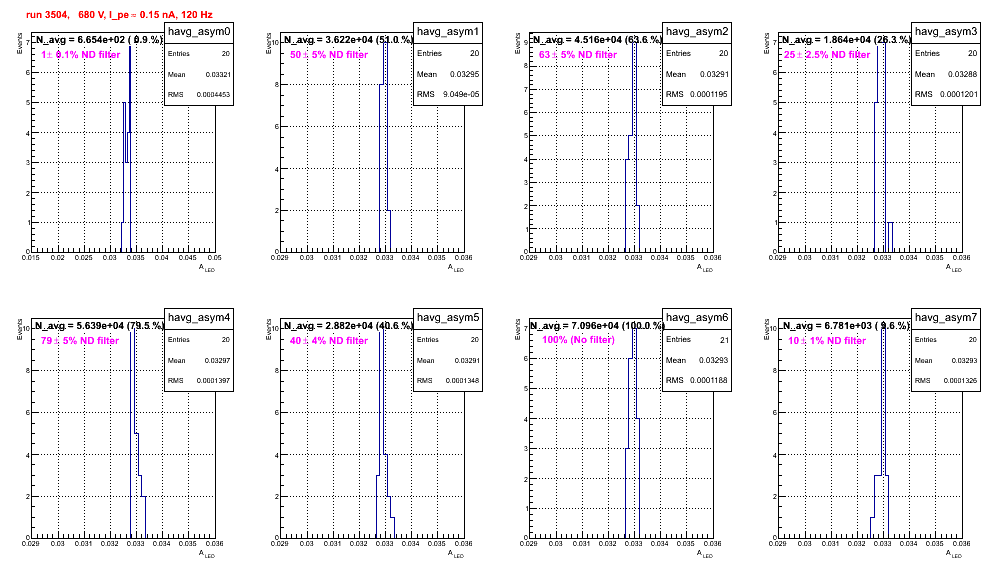Select the havg_asym3 histogram title
This screenshot has width=996, height=572.
pyautogui.click(x=946, y=32)
